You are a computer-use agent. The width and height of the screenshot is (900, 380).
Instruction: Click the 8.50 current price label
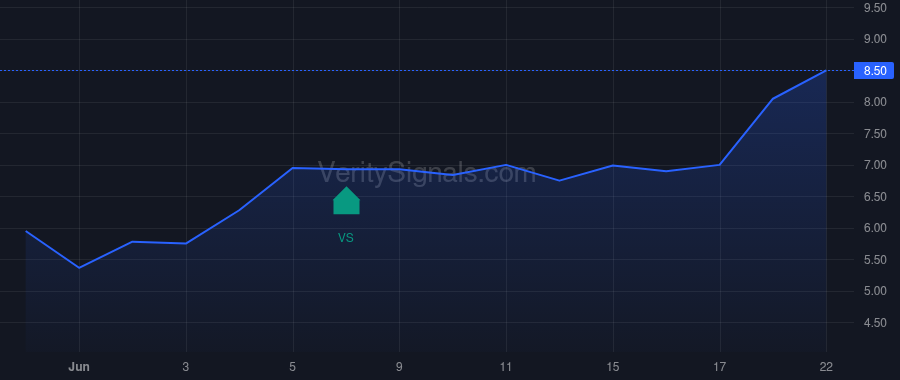click(874, 71)
